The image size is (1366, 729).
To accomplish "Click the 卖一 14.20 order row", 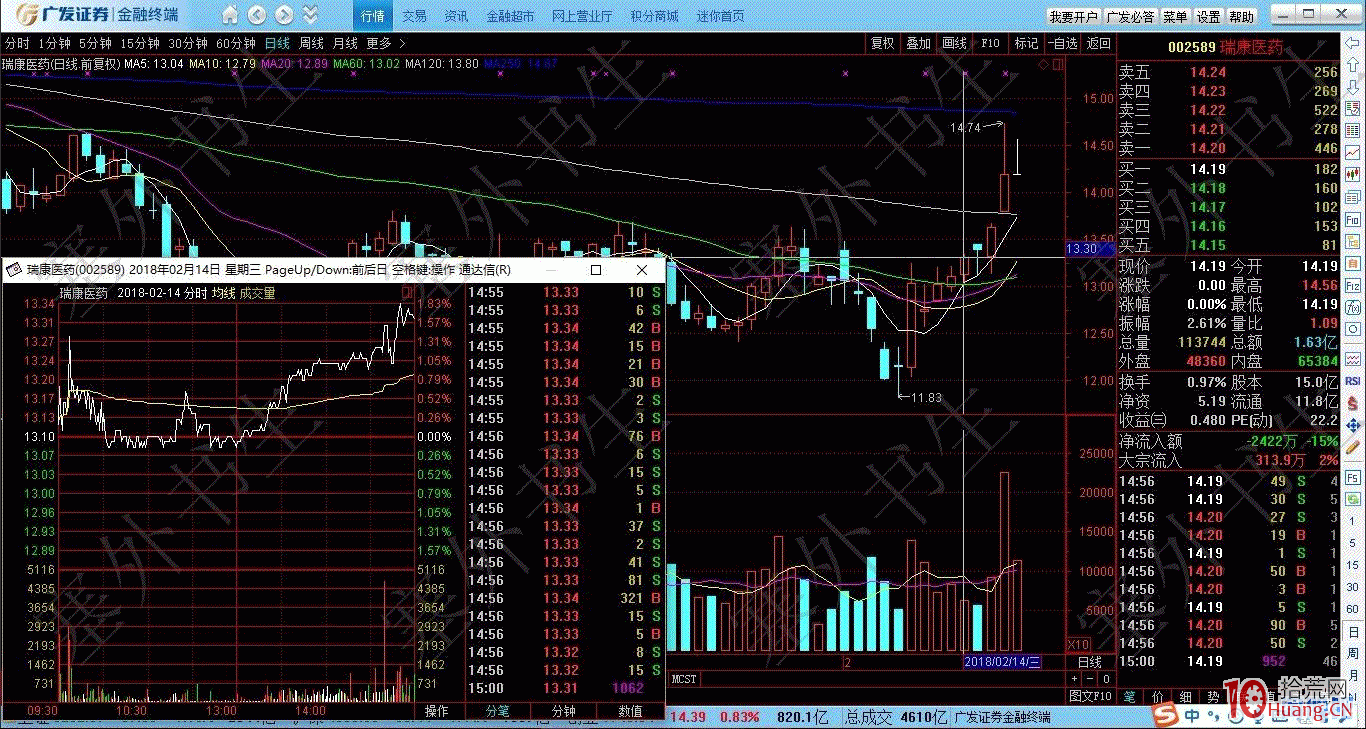I will pos(1228,148).
